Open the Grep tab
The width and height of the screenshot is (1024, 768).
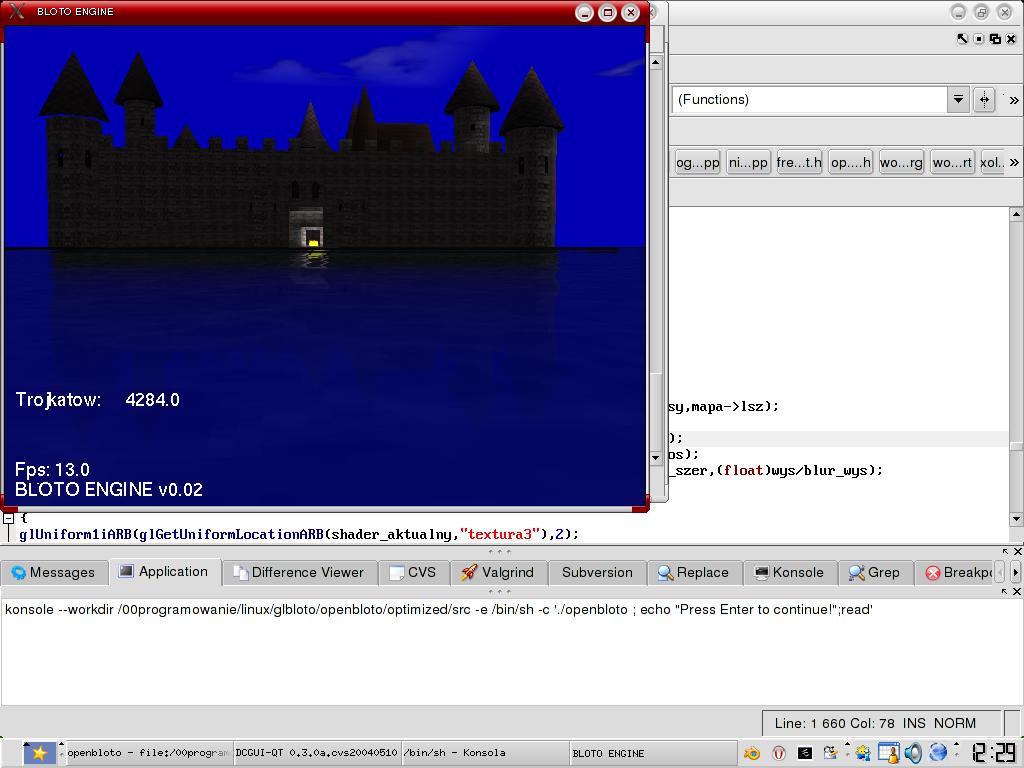tap(874, 573)
